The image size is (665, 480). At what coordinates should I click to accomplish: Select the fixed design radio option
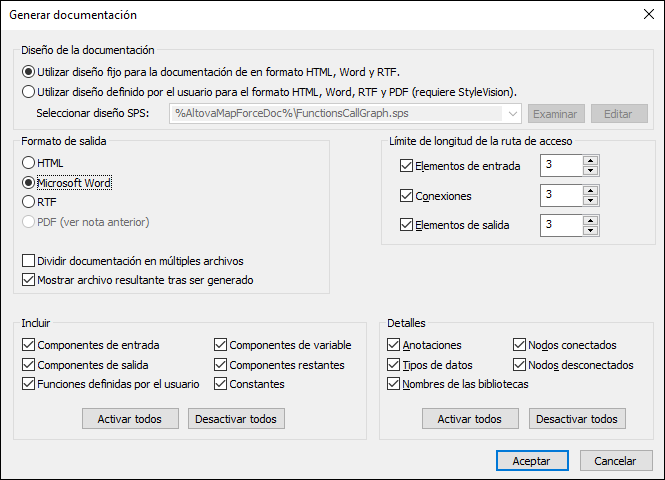[27, 72]
